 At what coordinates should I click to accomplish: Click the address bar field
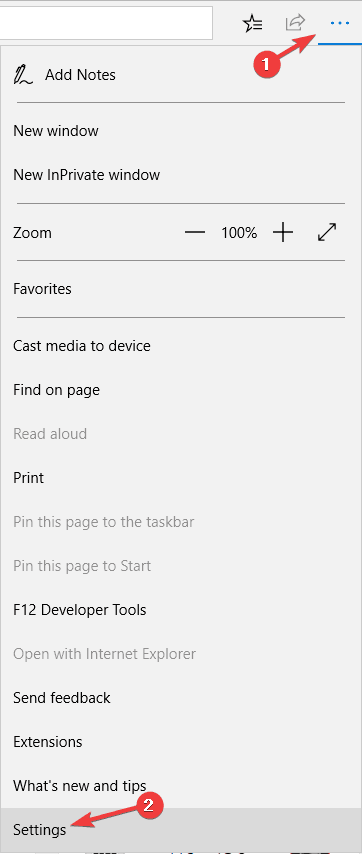(x=106, y=23)
